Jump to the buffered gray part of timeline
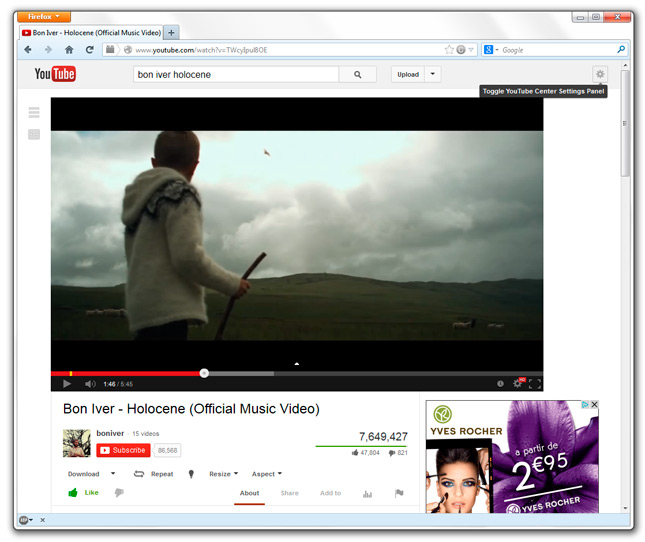Screen dimensions: 645x542 point(241,373)
